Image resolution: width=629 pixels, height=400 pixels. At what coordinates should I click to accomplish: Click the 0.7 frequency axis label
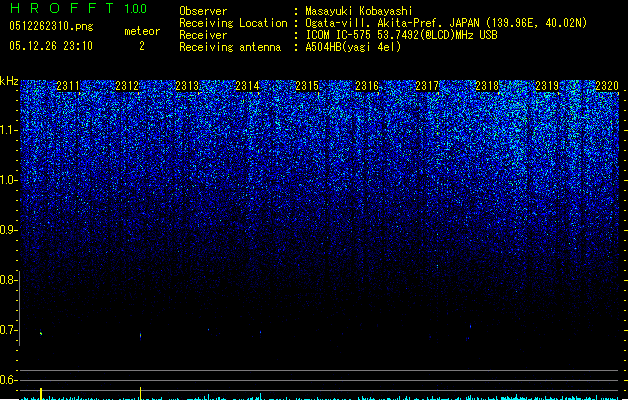coord(9,330)
